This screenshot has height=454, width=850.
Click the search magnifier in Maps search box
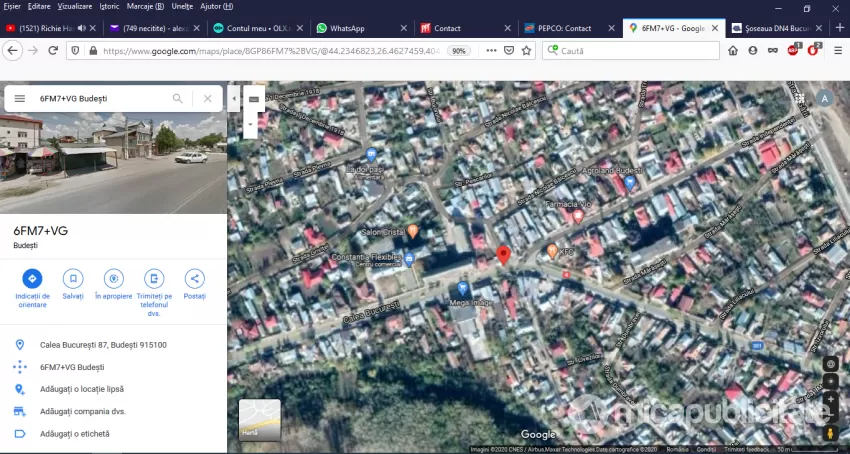[177, 99]
